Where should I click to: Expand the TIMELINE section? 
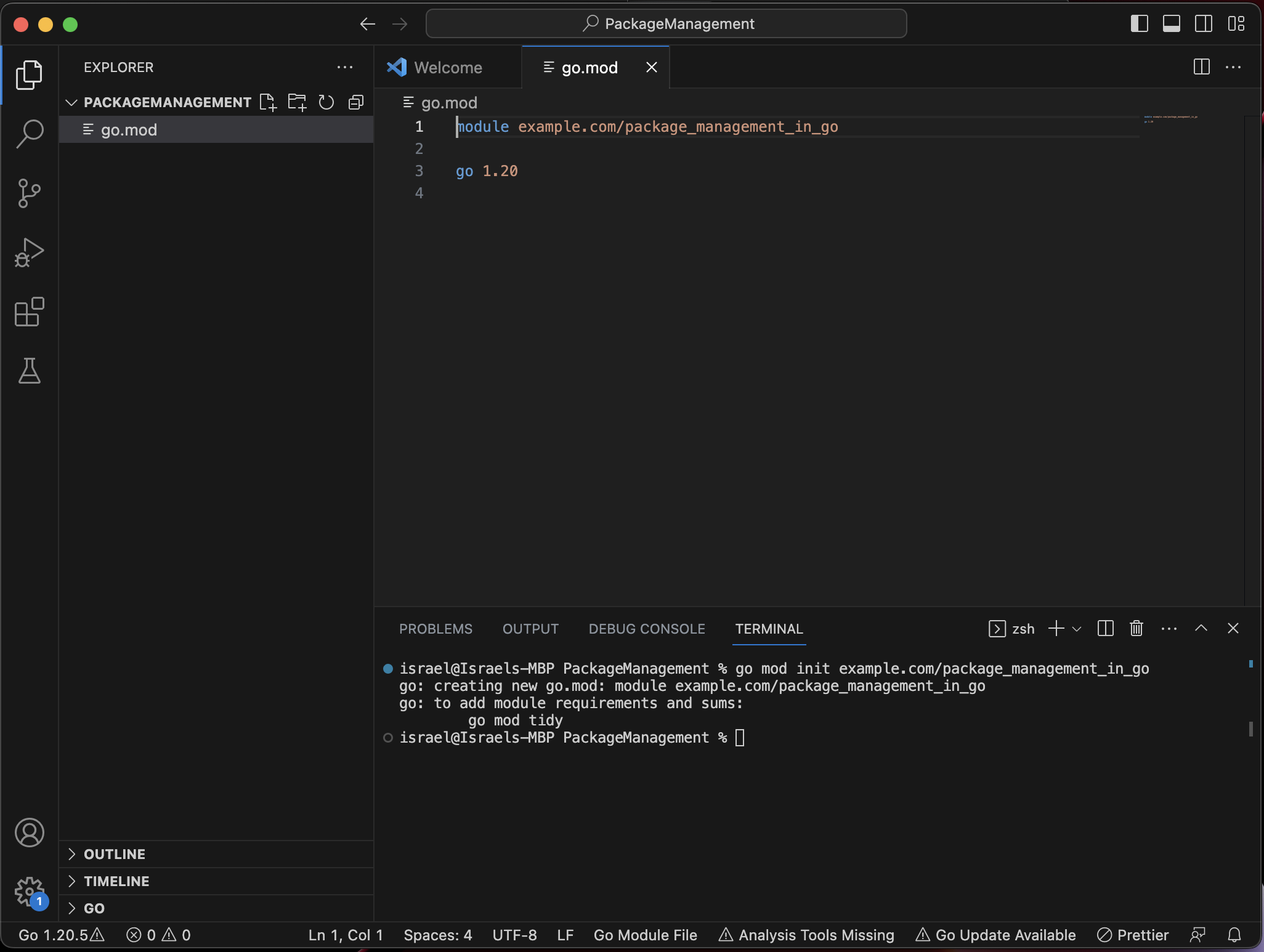tap(116, 881)
